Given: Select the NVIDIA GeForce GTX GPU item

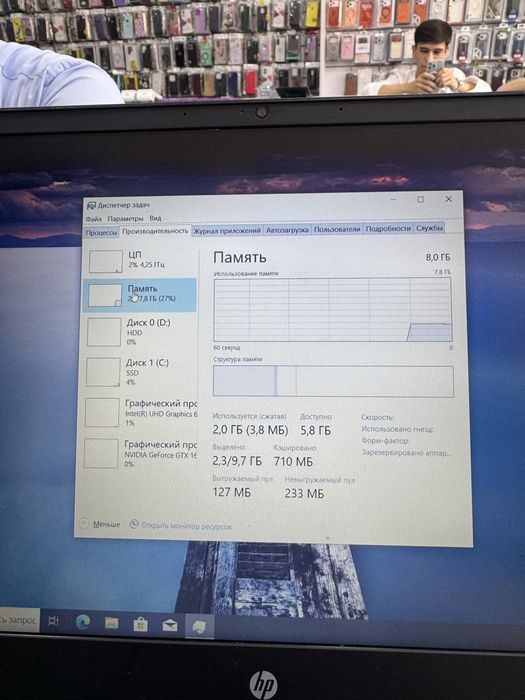Looking at the screenshot, I should (140, 454).
